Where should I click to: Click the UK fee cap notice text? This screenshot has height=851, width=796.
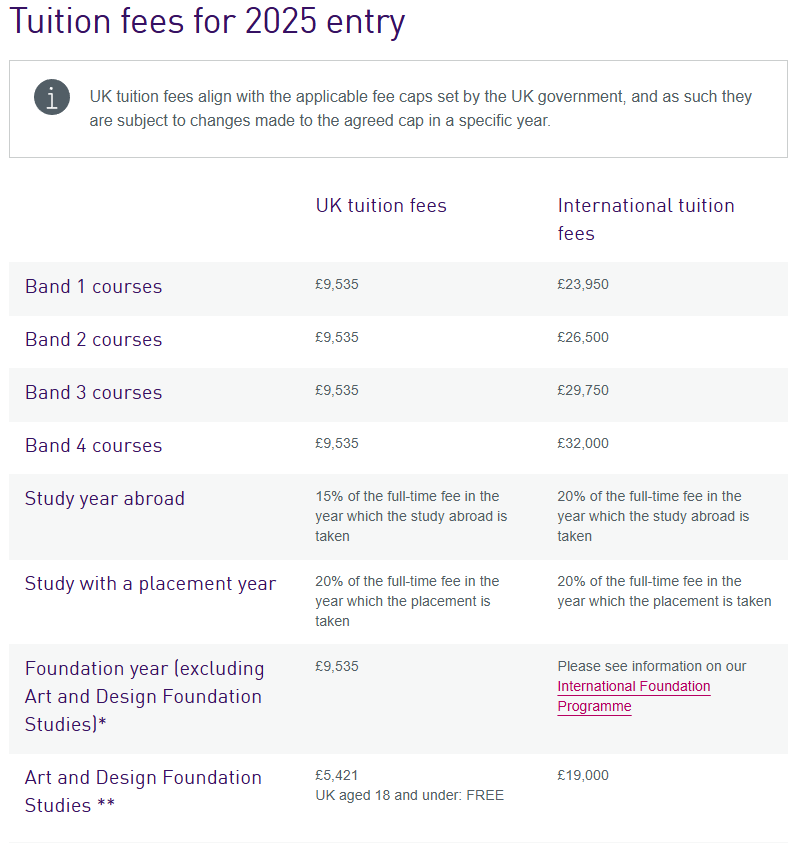[x=420, y=109]
